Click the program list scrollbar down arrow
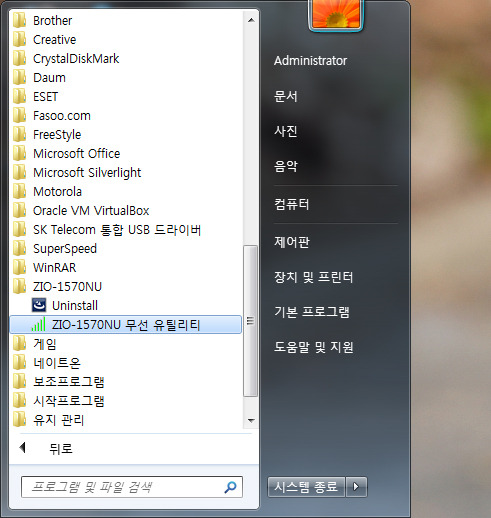This screenshot has width=491, height=518. coord(251,420)
